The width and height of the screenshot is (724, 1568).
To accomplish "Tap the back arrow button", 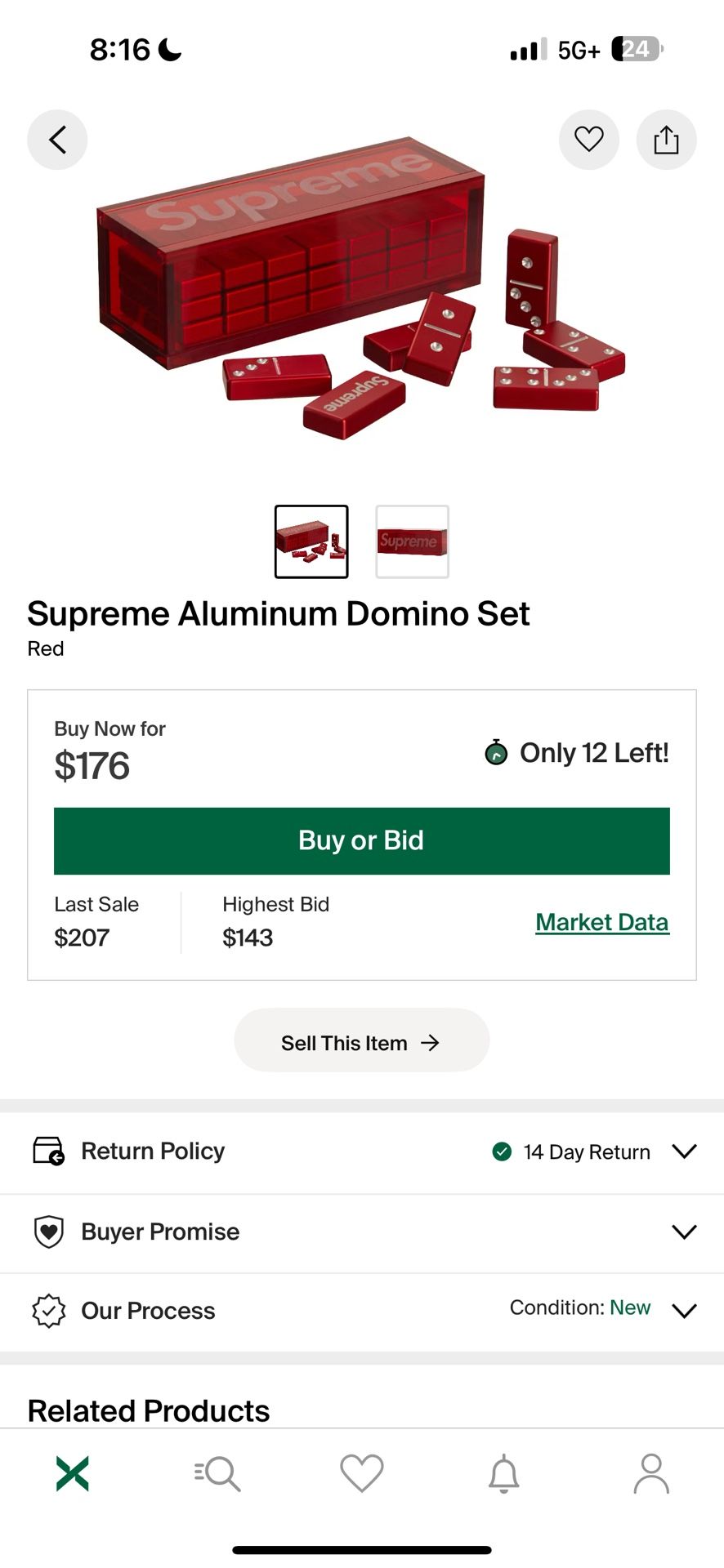I will [x=57, y=140].
